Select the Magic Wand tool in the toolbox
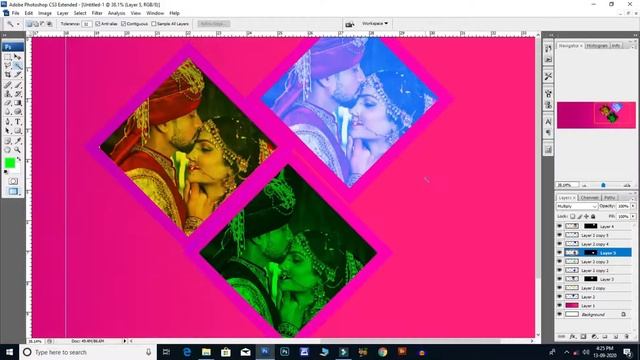 [x=18, y=66]
